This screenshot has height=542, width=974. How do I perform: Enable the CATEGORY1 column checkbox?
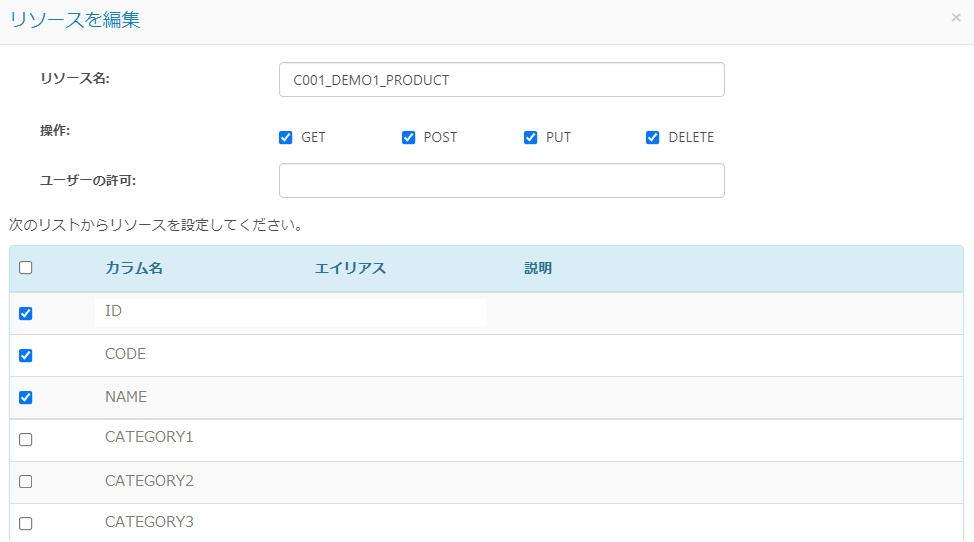coord(26,439)
